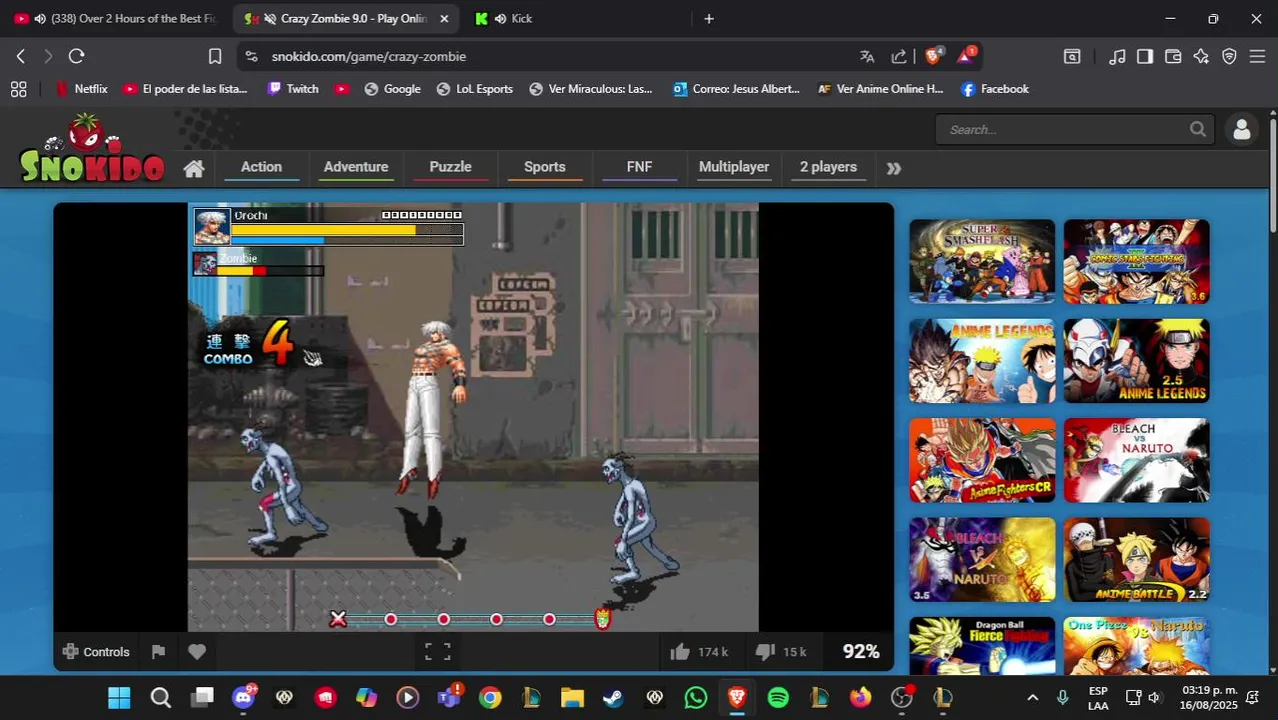Reload the current page
1278x720 pixels.
(x=76, y=57)
